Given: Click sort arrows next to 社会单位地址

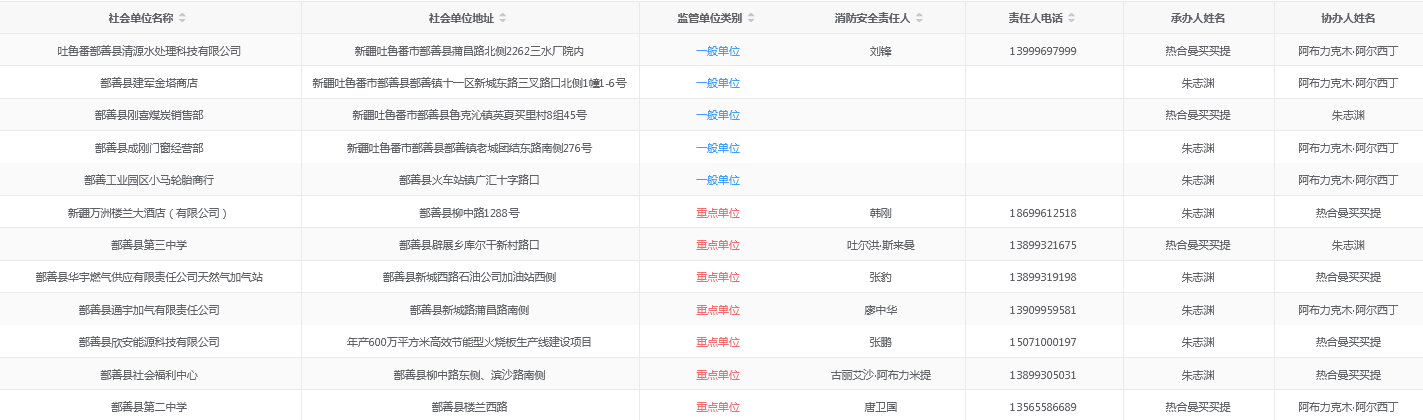Looking at the screenshot, I should [x=502, y=18].
